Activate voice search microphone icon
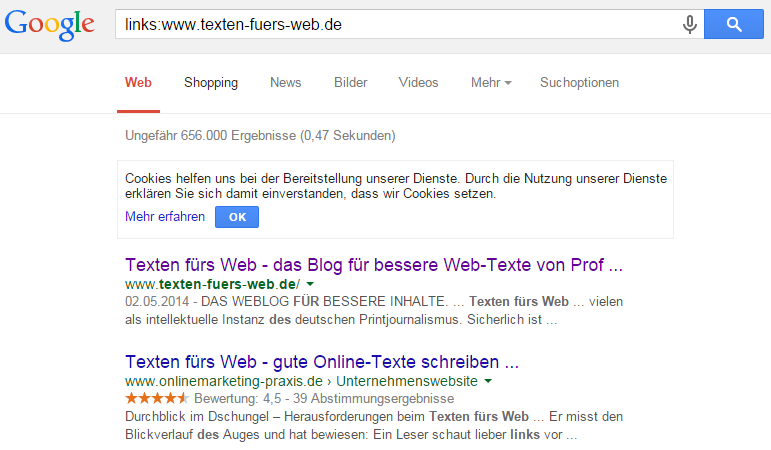Screen dimensions: 771x450 690,24
